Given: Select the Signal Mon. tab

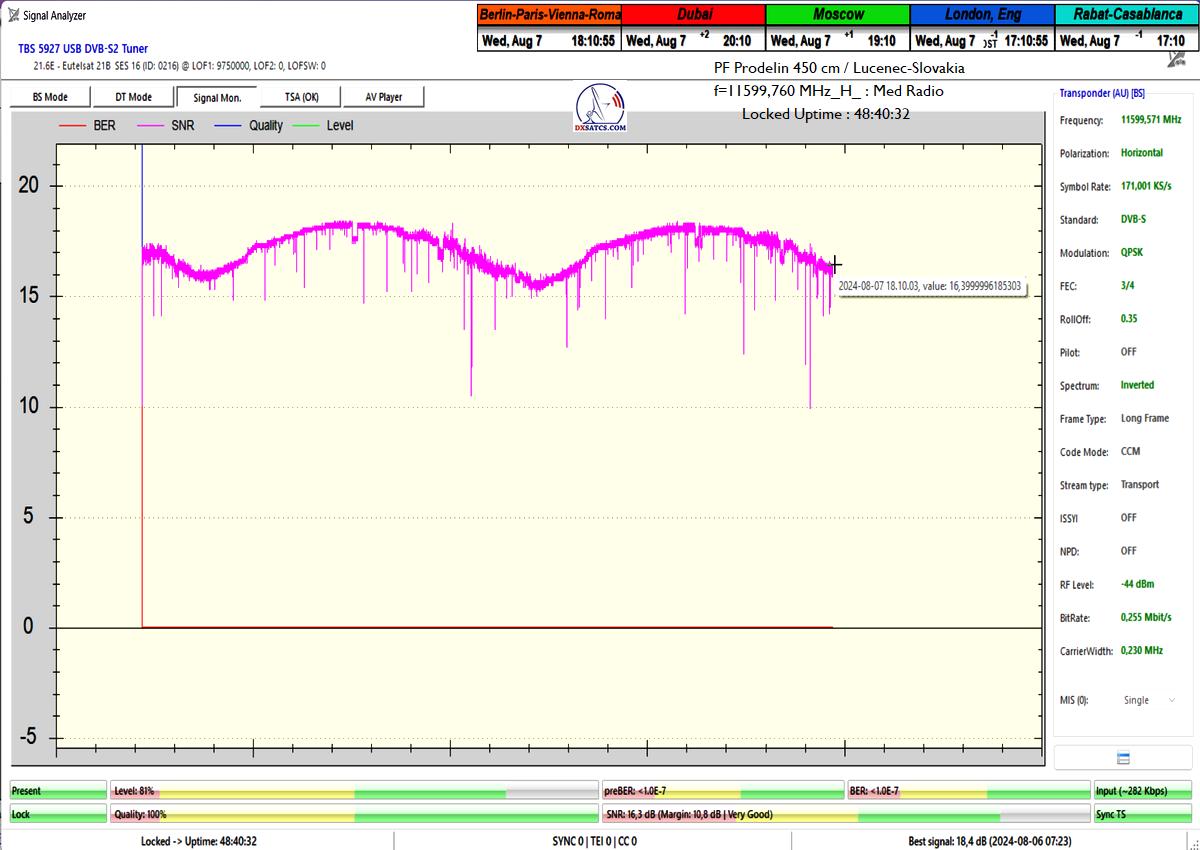Looking at the screenshot, I should [217, 97].
